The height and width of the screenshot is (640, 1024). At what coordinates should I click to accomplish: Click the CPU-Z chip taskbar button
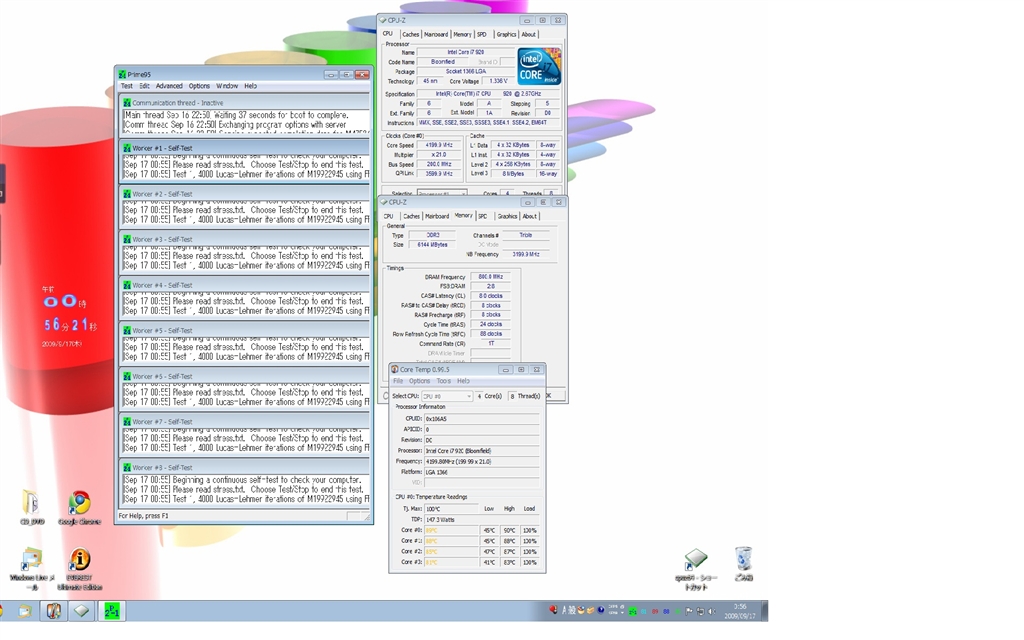[82, 611]
